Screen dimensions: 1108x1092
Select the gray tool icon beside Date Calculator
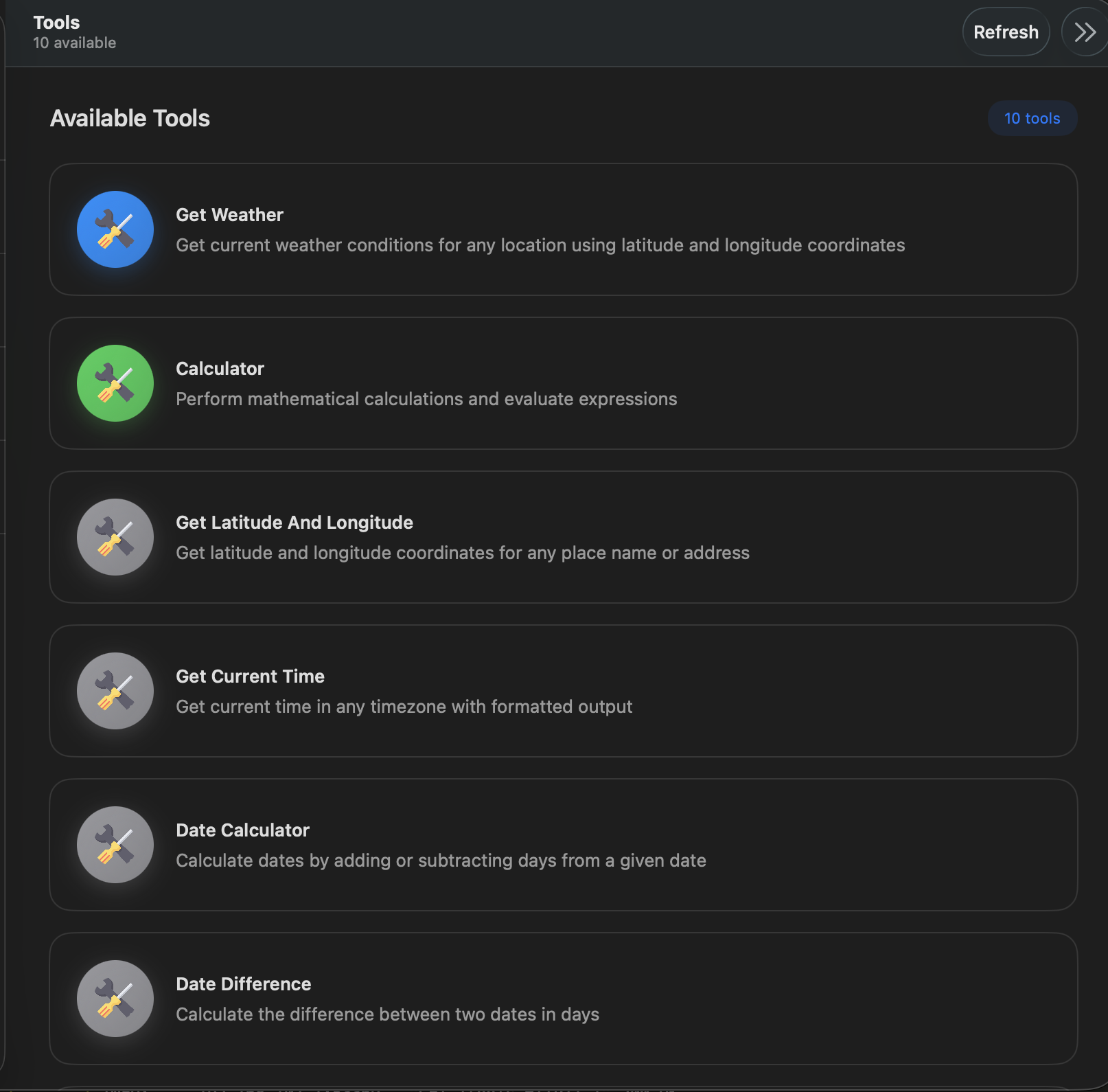115,845
